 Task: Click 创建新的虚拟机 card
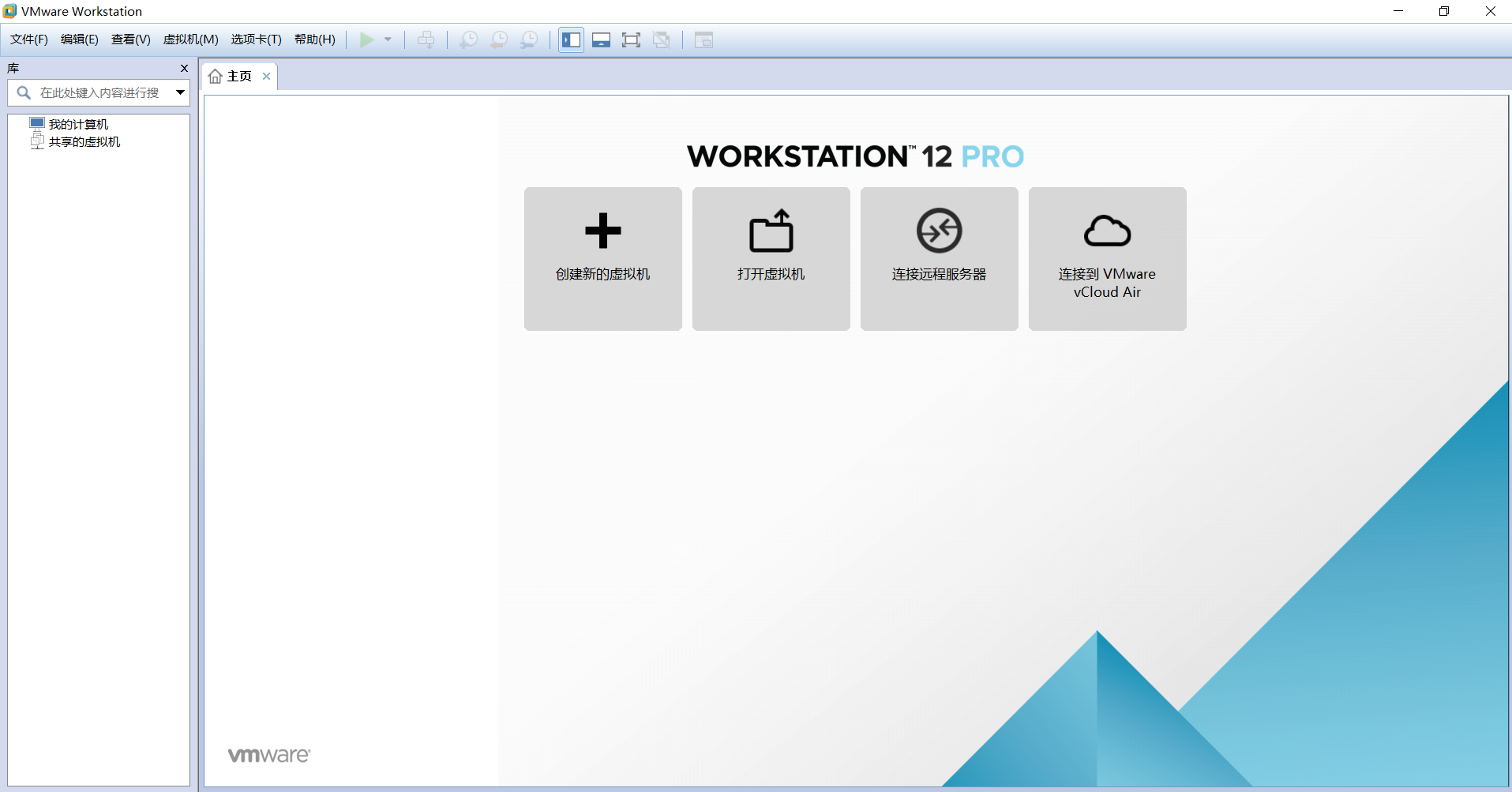pyautogui.click(x=603, y=259)
